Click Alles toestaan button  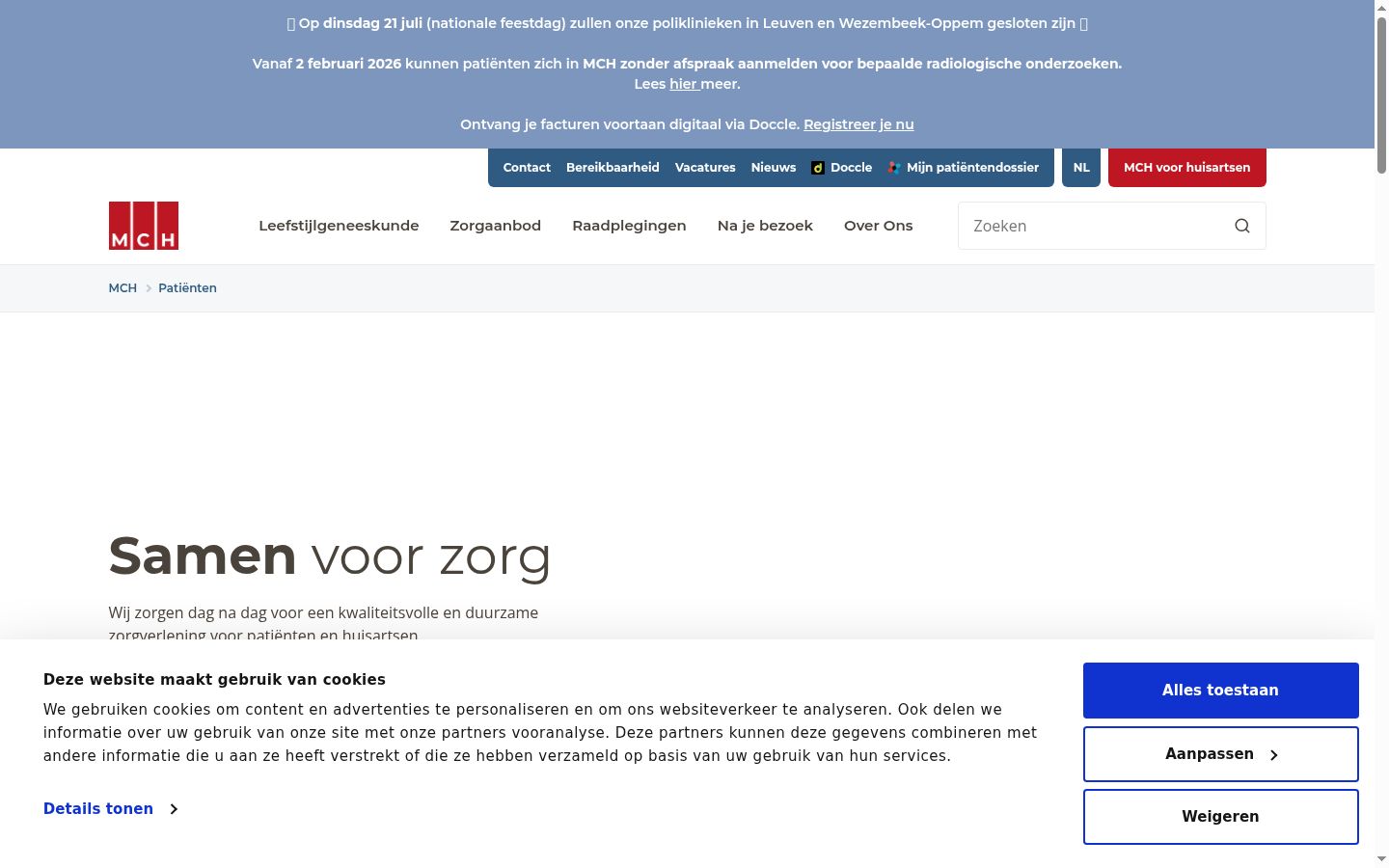coord(1221,691)
